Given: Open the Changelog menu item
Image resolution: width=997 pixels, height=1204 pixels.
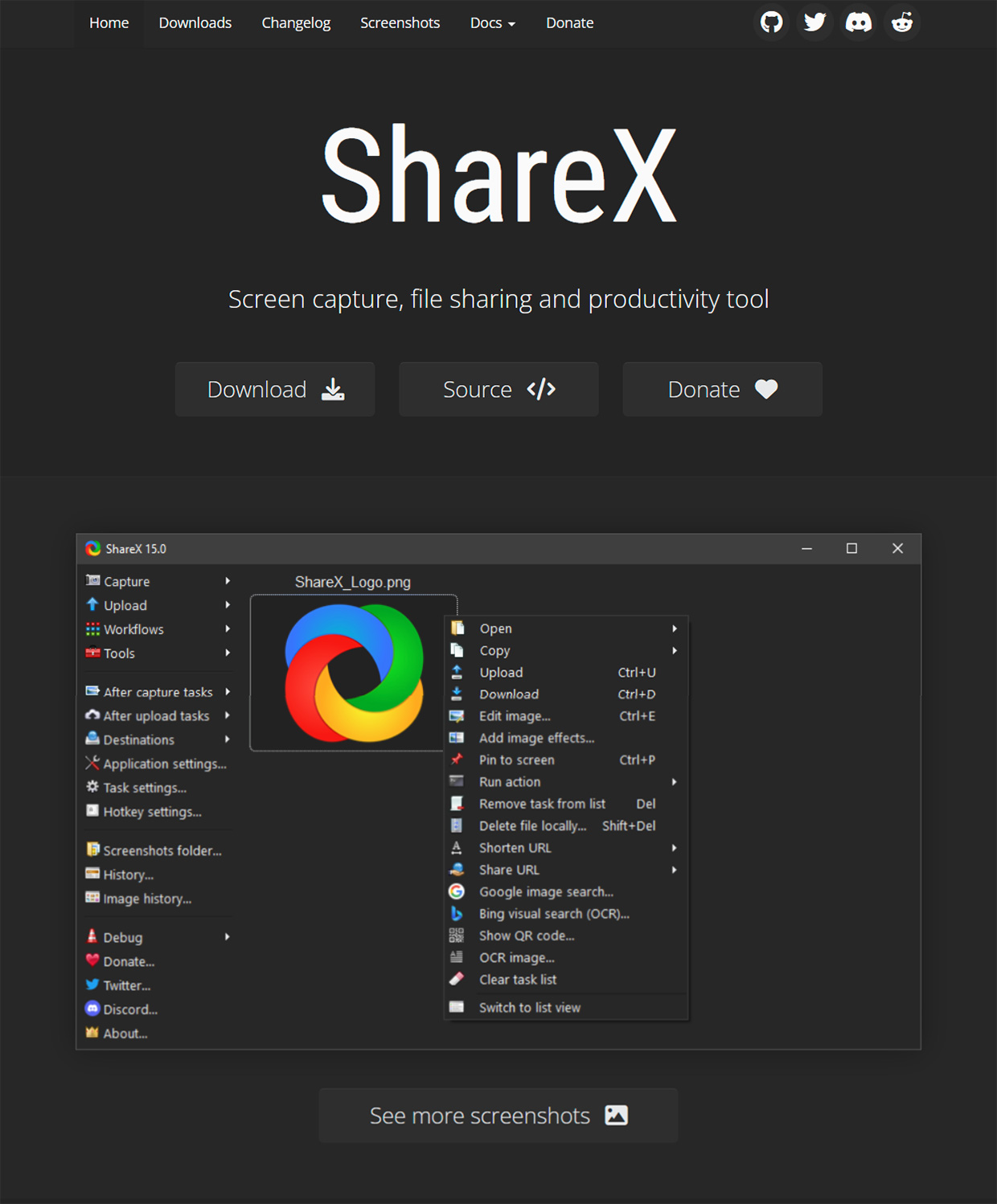Looking at the screenshot, I should pos(296,23).
